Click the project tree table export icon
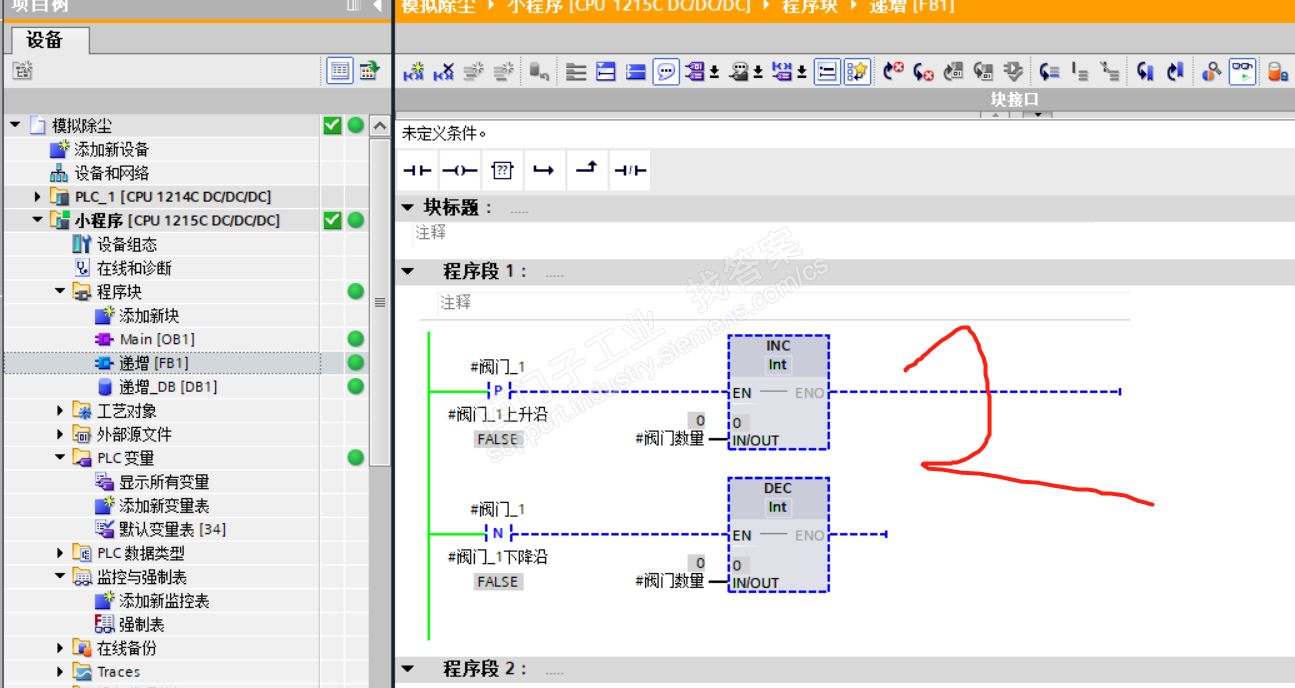Viewport: 1295px width, 688px height. click(x=370, y=71)
